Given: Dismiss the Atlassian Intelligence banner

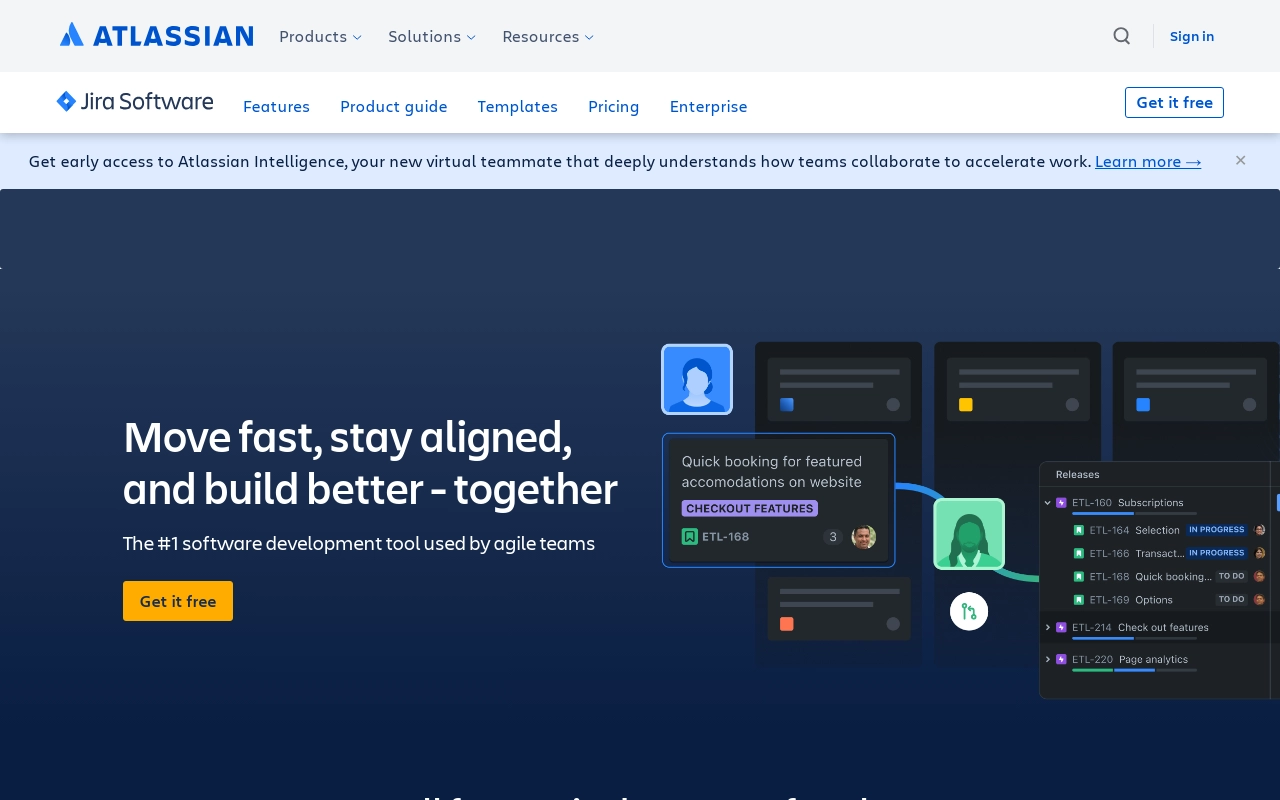Looking at the screenshot, I should coord(1240,160).
